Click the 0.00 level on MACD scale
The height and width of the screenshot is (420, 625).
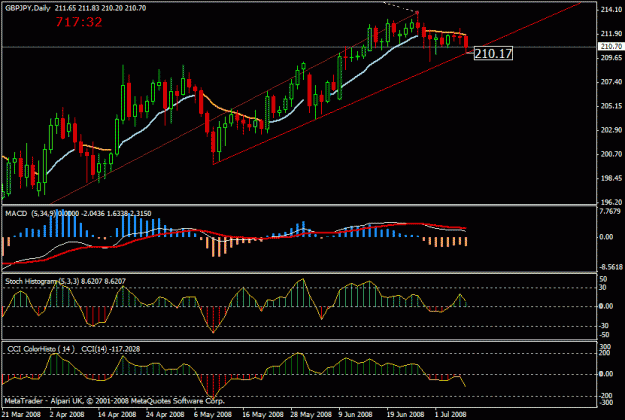[x=606, y=237]
